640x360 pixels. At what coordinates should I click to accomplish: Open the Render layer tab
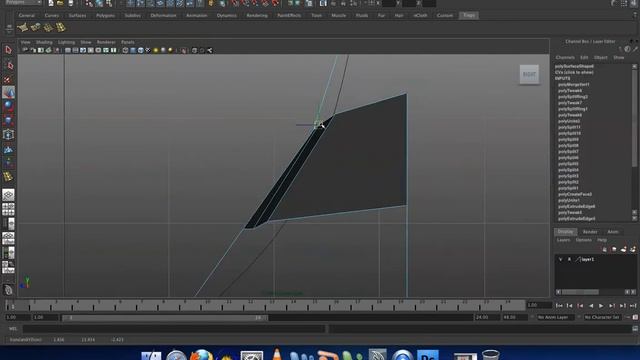pos(590,232)
